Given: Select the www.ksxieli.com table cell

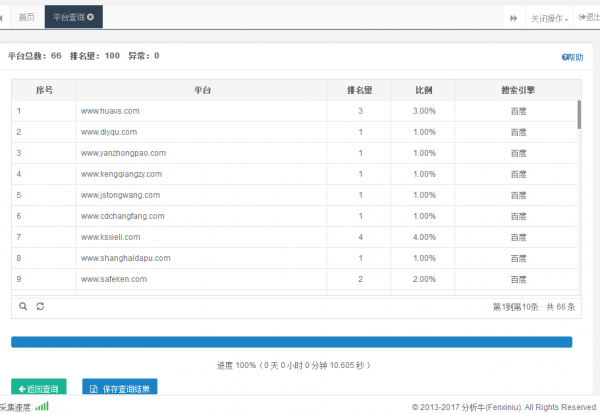Looking at the screenshot, I should coord(110,237).
